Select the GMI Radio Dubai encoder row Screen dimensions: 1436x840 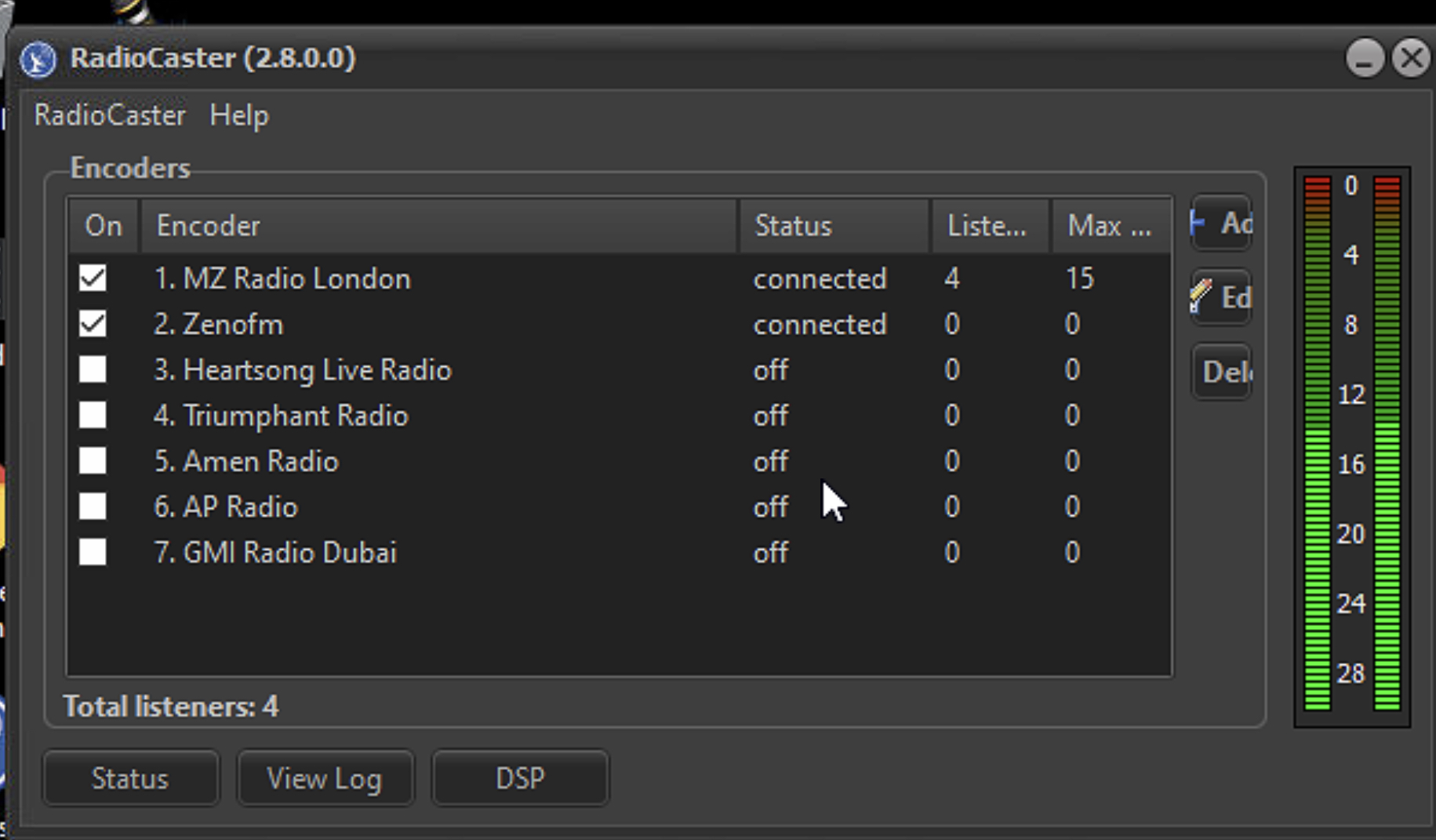620,552
